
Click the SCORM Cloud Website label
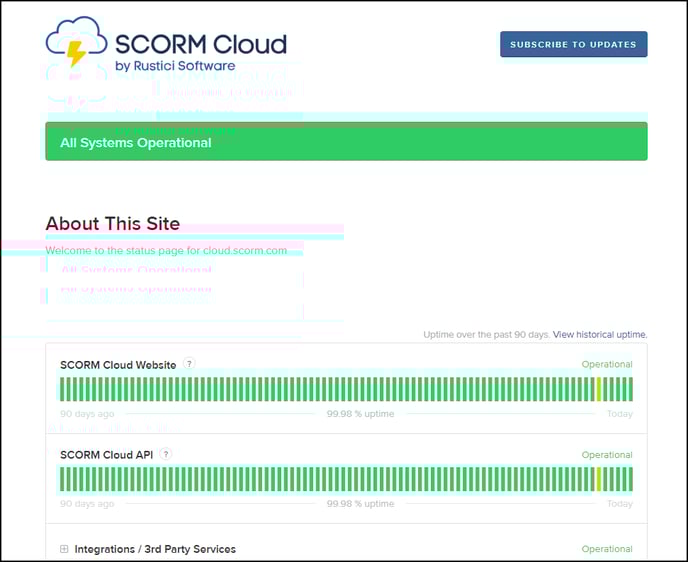pos(118,365)
